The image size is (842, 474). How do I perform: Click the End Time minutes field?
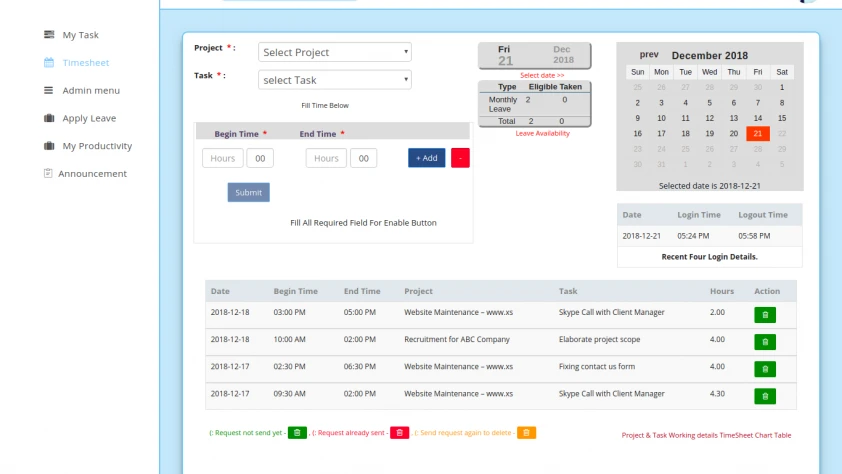363,158
